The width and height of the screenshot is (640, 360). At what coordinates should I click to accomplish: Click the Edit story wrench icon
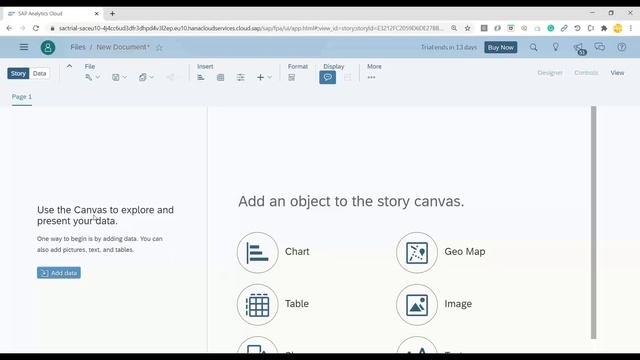click(x=89, y=77)
